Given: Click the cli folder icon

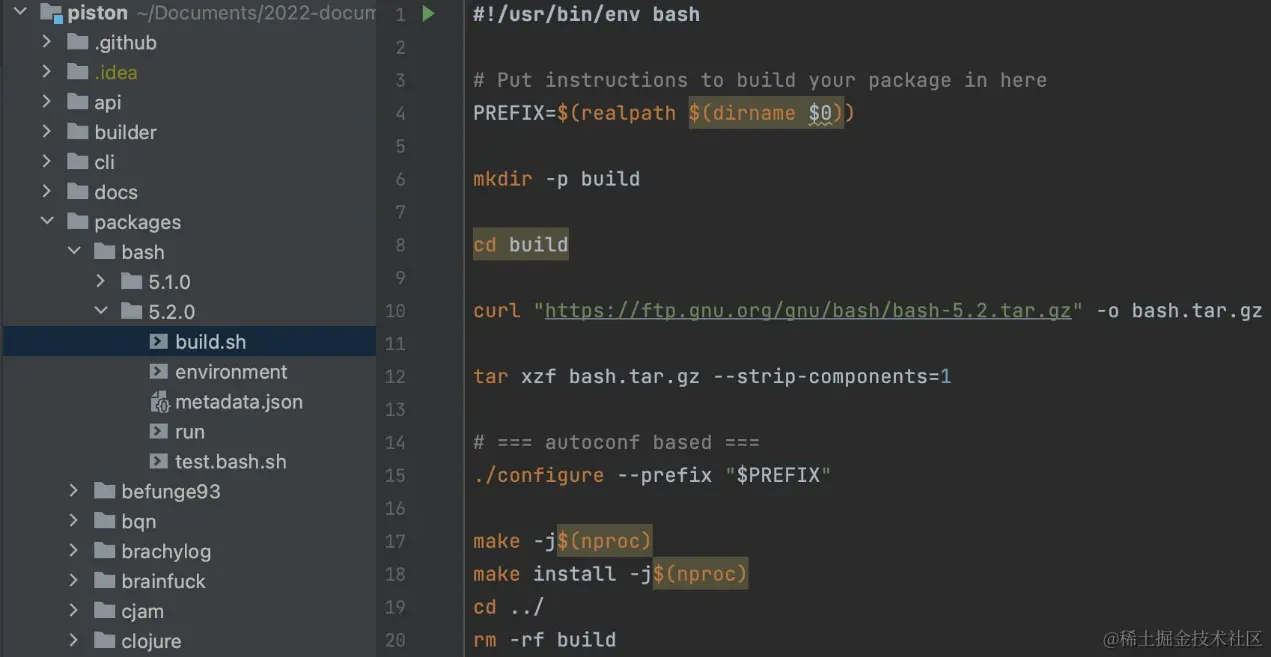Looking at the screenshot, I should 77,162.
